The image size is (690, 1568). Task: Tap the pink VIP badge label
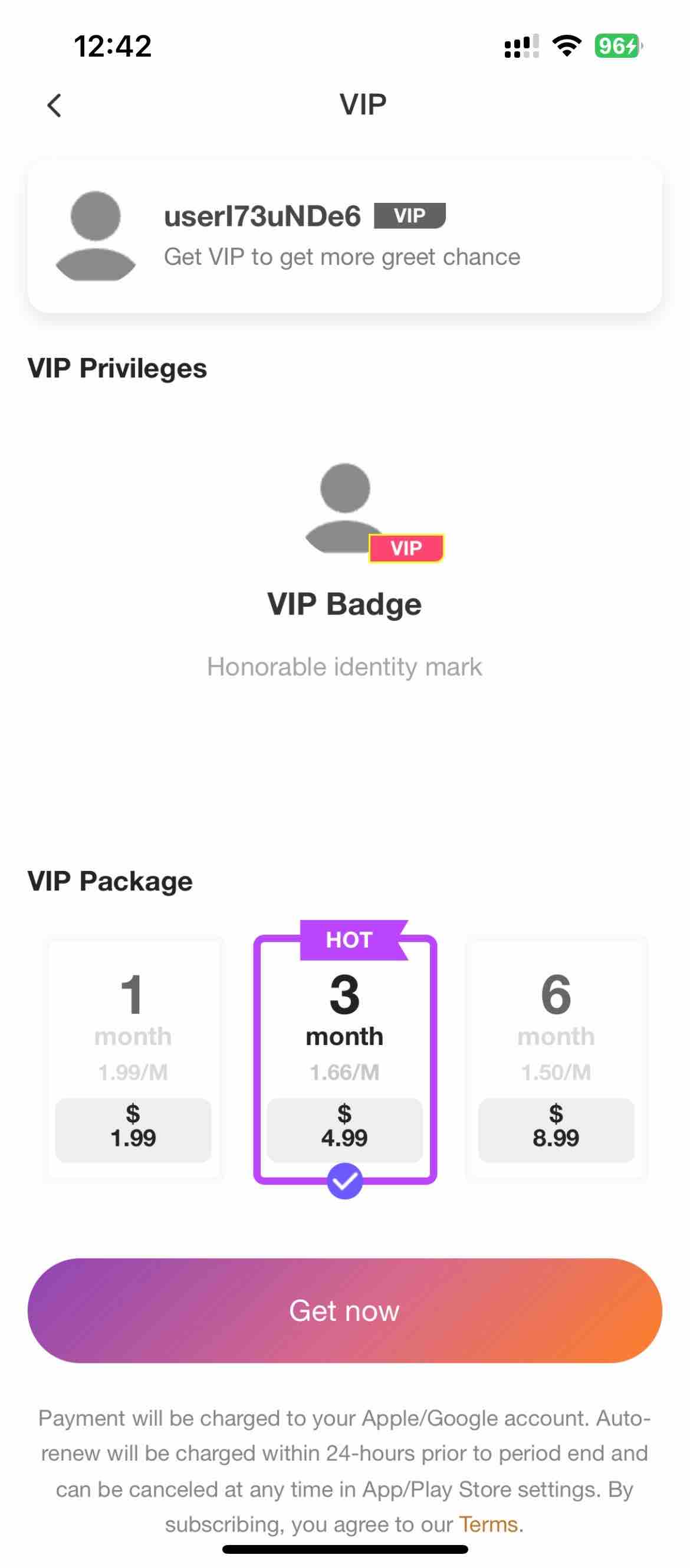coord(406,548)
